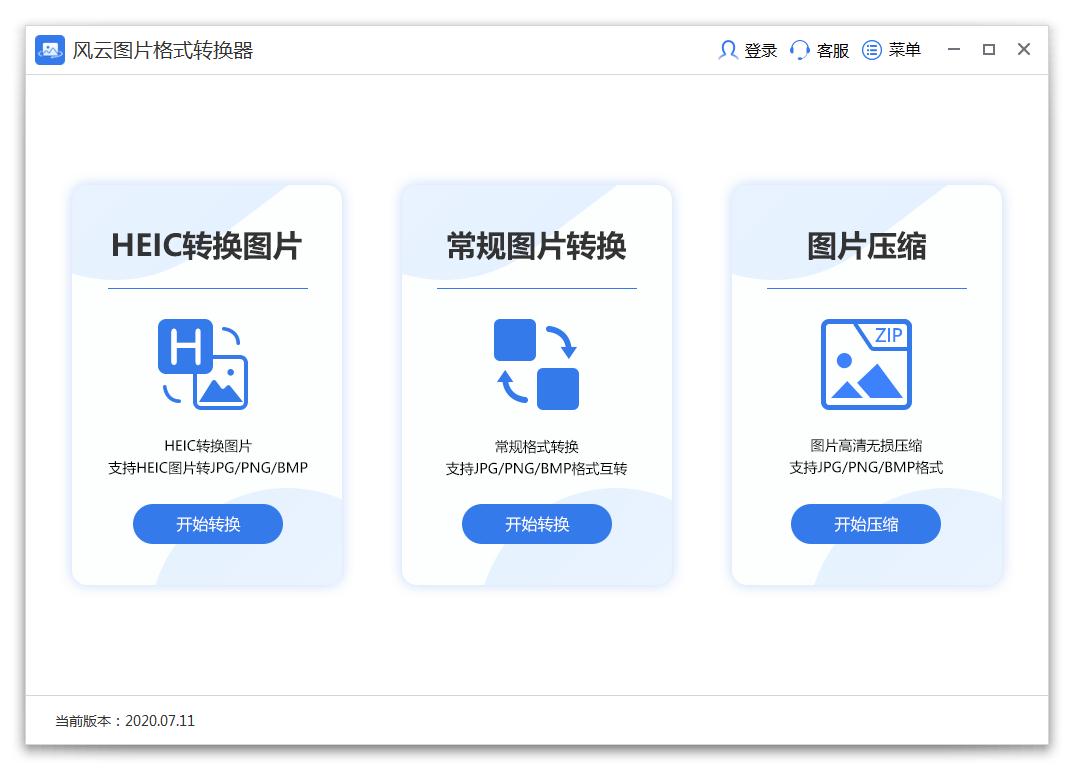Click text 图片高清无损压缩

[866, 446]
